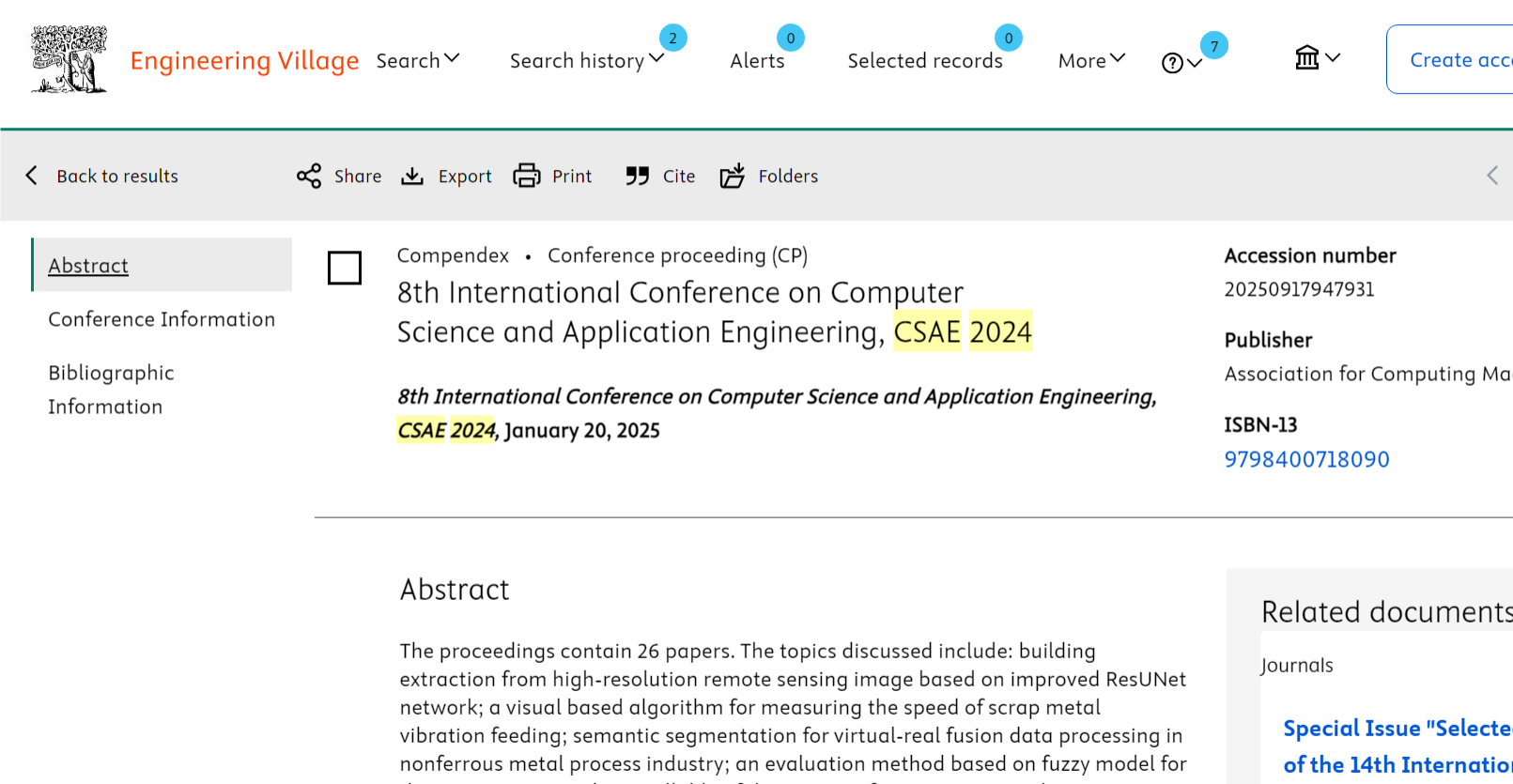This screenshot has width=1513, height=784.
Task: Click the Export download icon
Action: pos(412,176)
